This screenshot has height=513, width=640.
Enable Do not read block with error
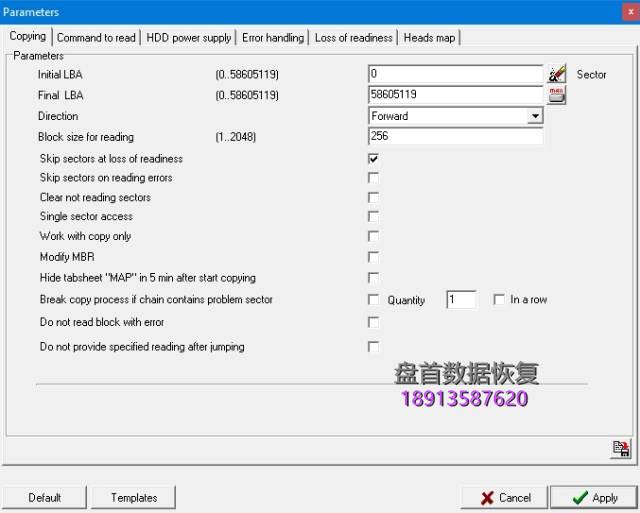[x=373, y=322]
